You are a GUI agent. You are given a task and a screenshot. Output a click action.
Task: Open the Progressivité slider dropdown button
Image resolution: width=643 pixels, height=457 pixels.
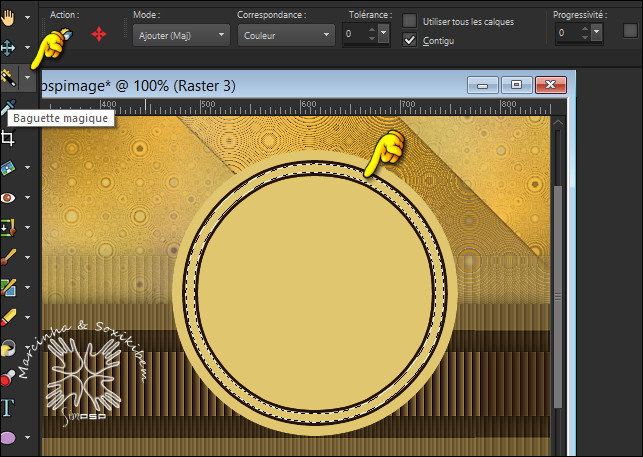click(597, 33)
